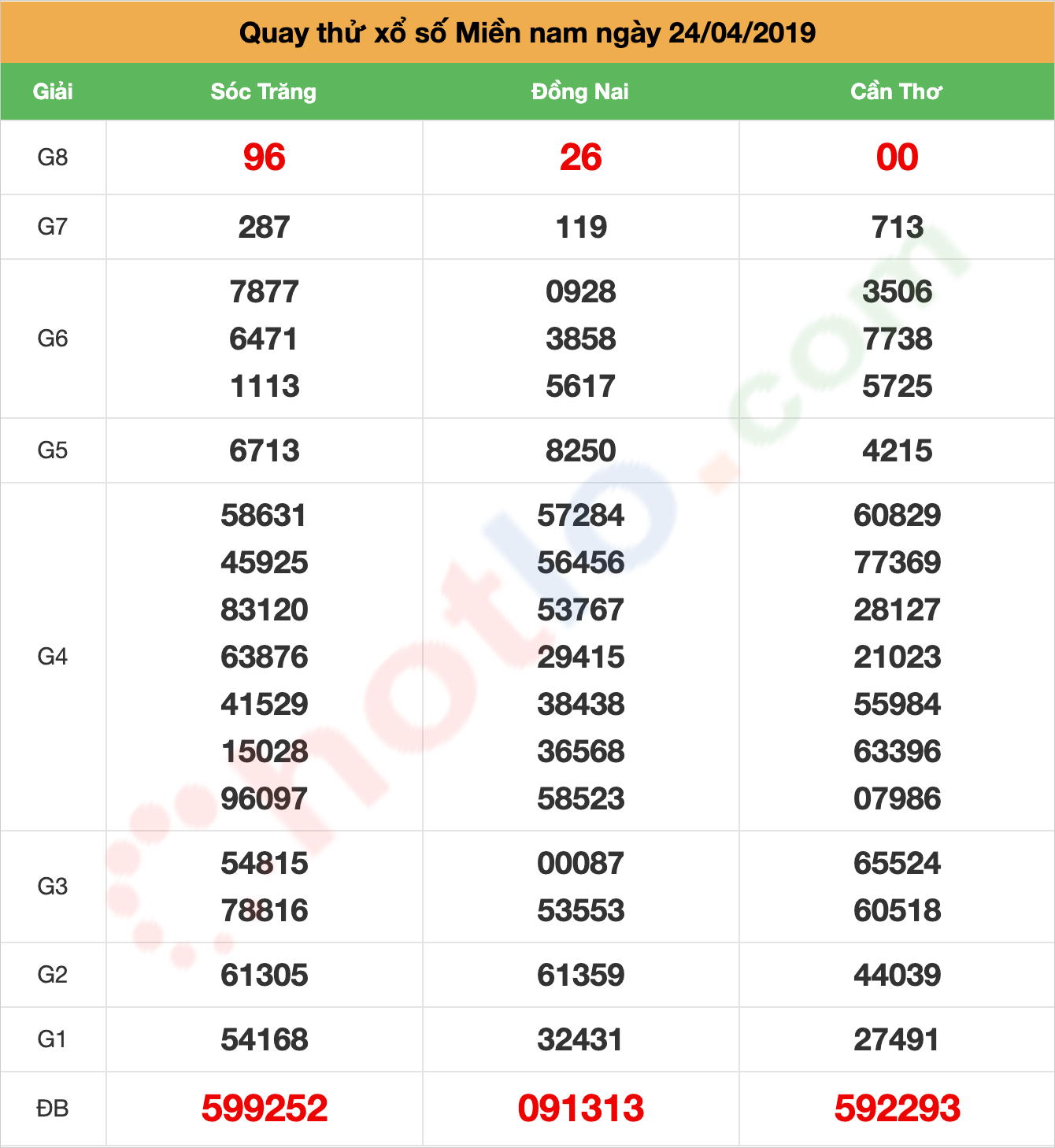Click G1 value 54168
This screenshot has height=1148, width=1055.
click(x=265, y=1040)
